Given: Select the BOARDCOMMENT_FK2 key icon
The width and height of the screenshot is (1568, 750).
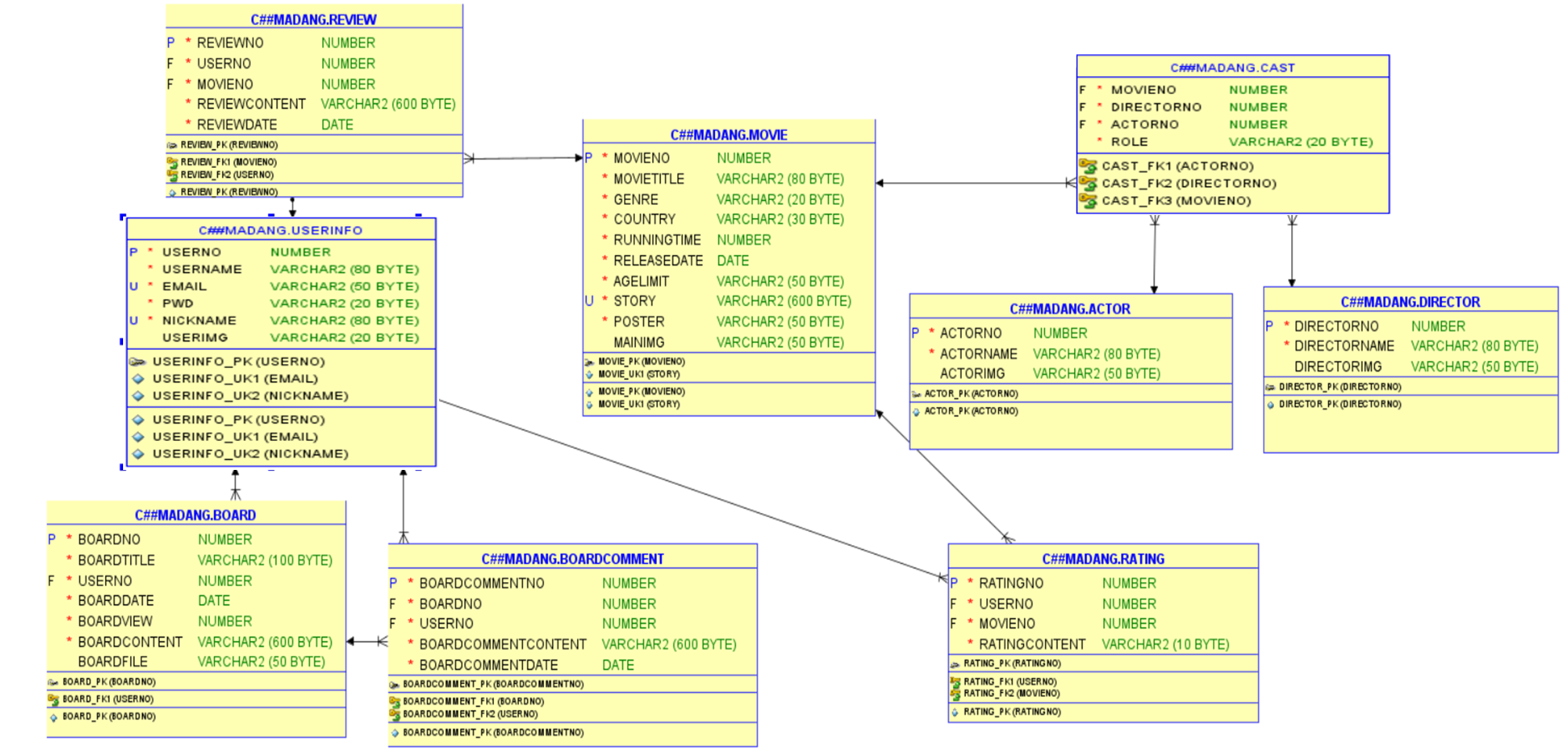Looking at the screenshot, I should point(394,714).
